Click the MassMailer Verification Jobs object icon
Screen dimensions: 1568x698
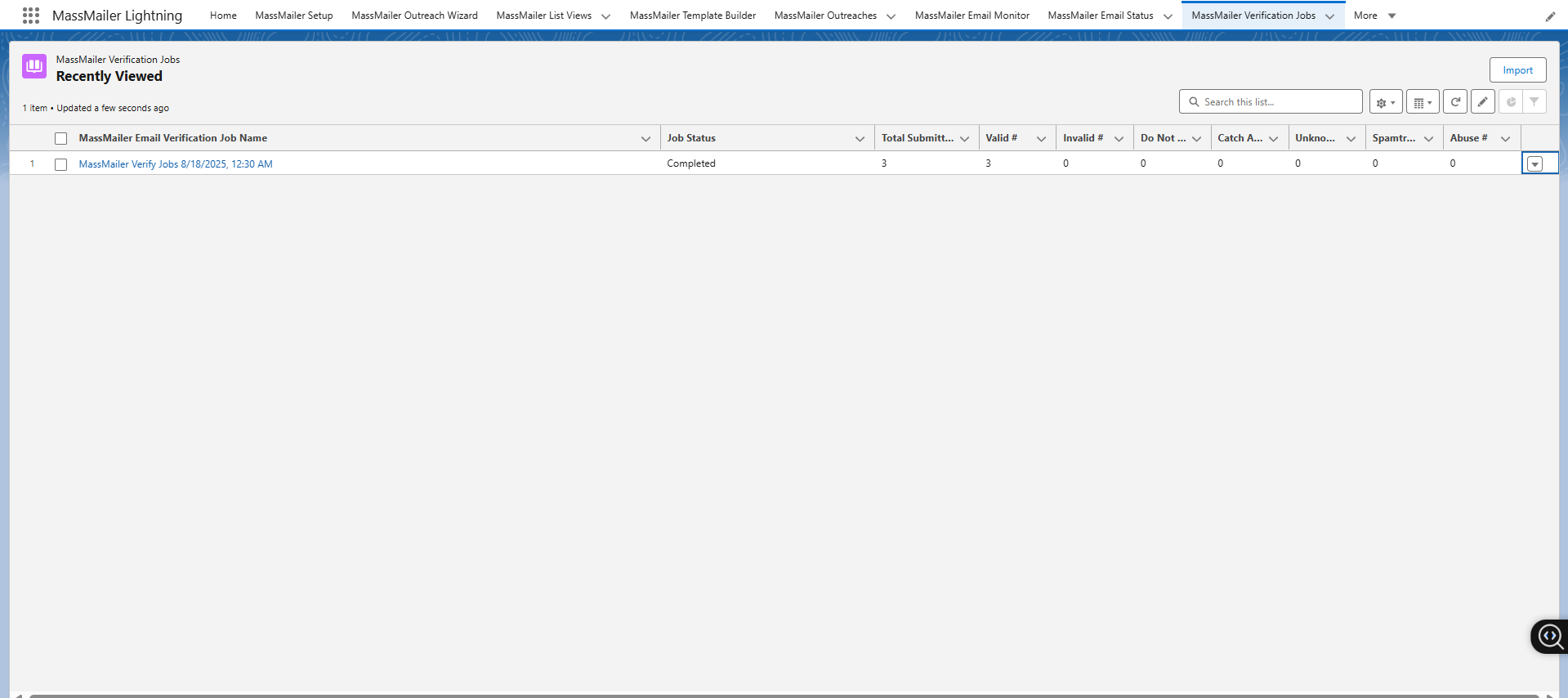(x=34, y=67)
